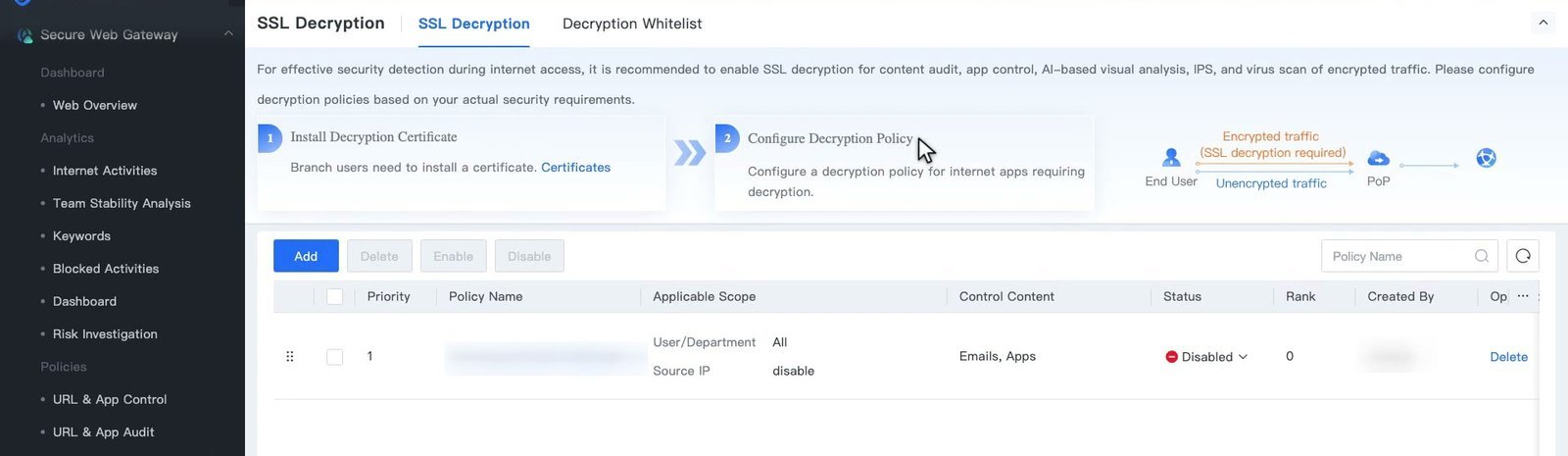Open the Disabled status dropdown
Viewport: 1568px width, 456px height.
(x=1206, y=357)
